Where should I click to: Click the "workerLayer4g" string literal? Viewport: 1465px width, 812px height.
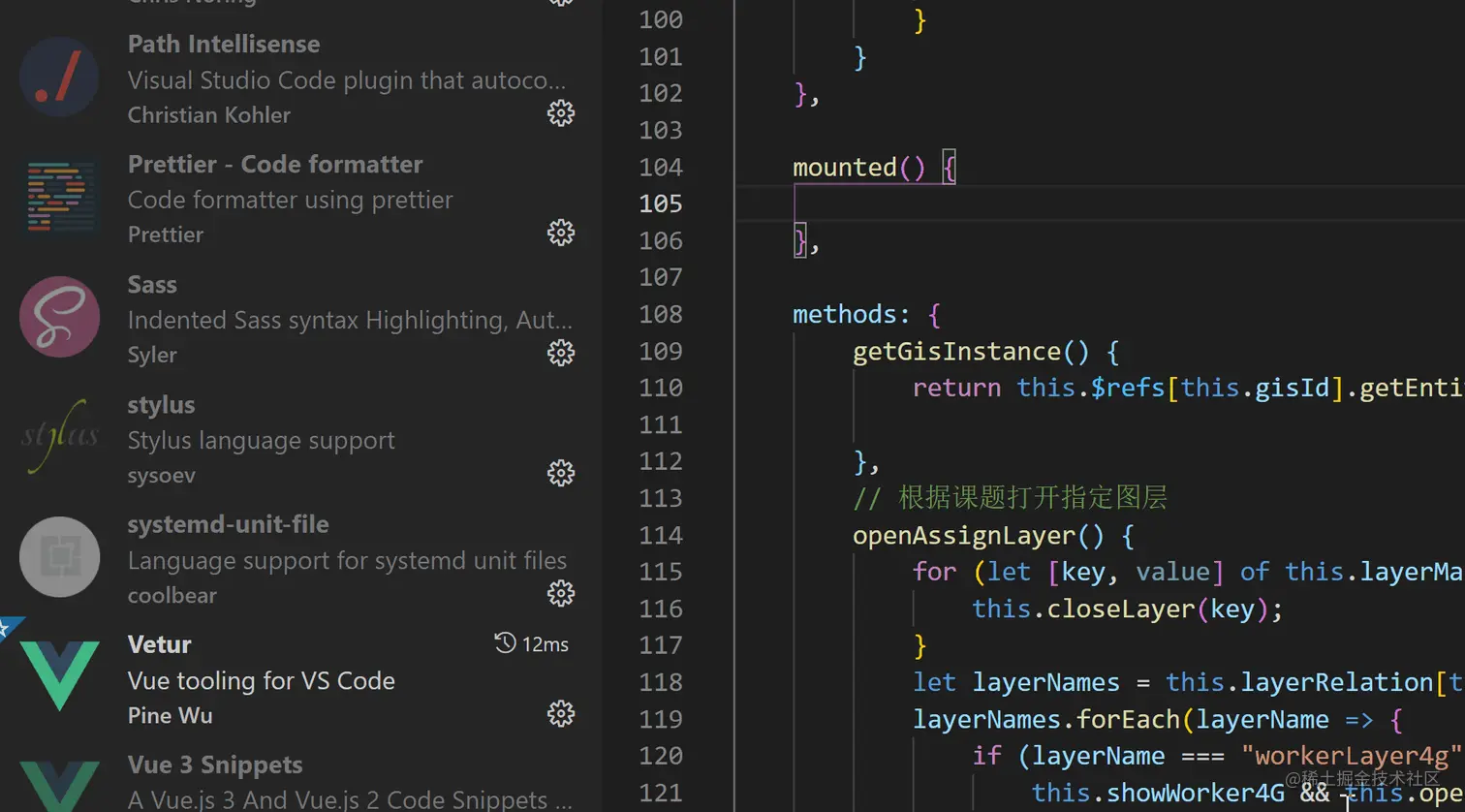tap(1352, 756)
